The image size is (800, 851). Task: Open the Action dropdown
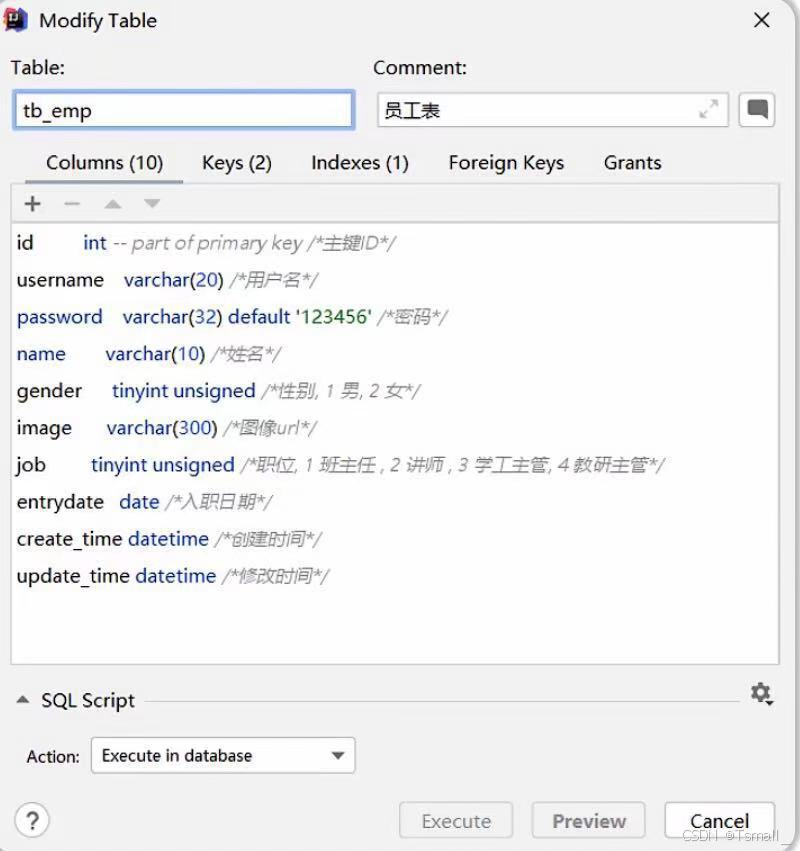coord(340,755)
